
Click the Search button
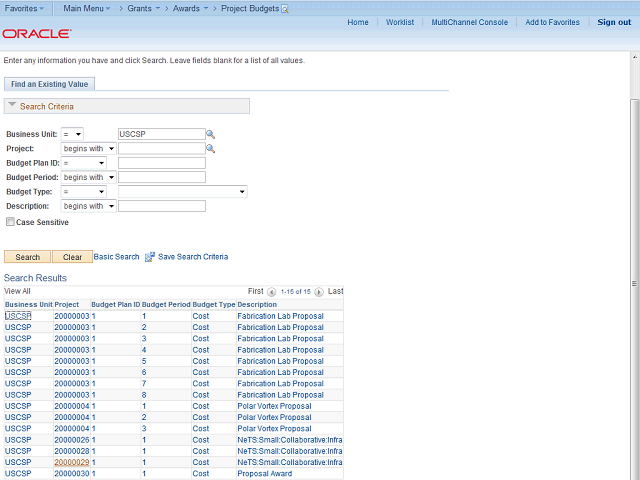27,257
